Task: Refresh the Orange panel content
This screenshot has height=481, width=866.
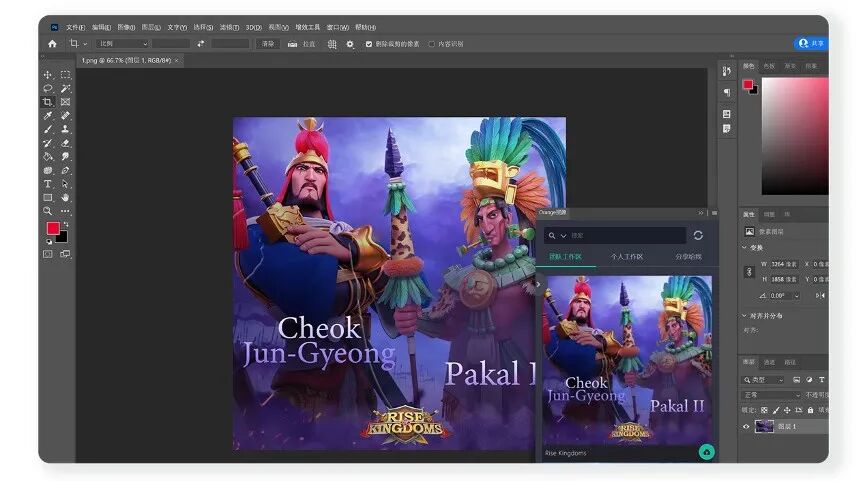Action: click(698, 236)
